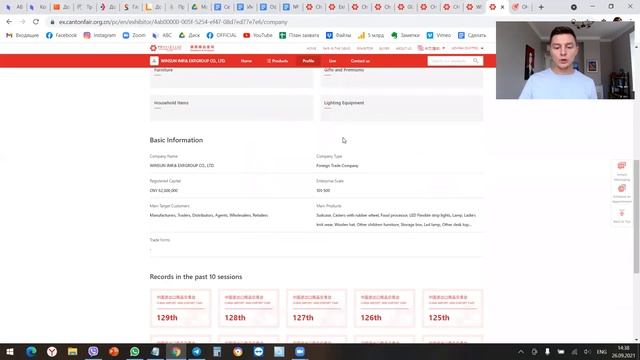Open a new browser tab

[x=541, y=7]
